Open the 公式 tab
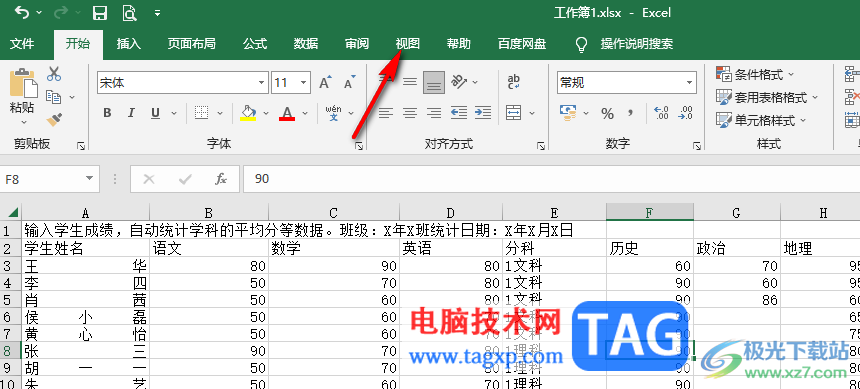The width and height of the screenshot is (860, 389). [x=255, y=44]
